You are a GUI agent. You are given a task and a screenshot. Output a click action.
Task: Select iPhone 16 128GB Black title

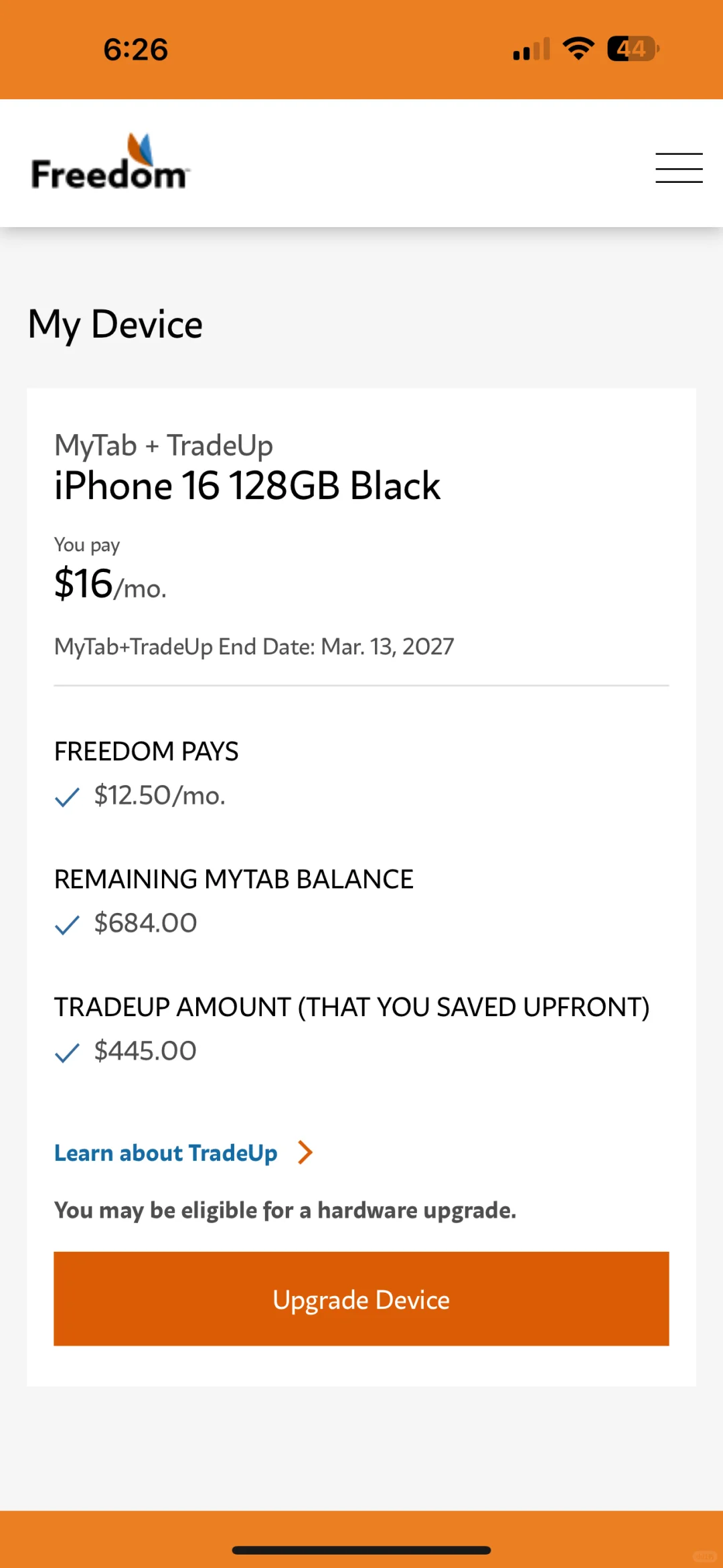point(247,486)
